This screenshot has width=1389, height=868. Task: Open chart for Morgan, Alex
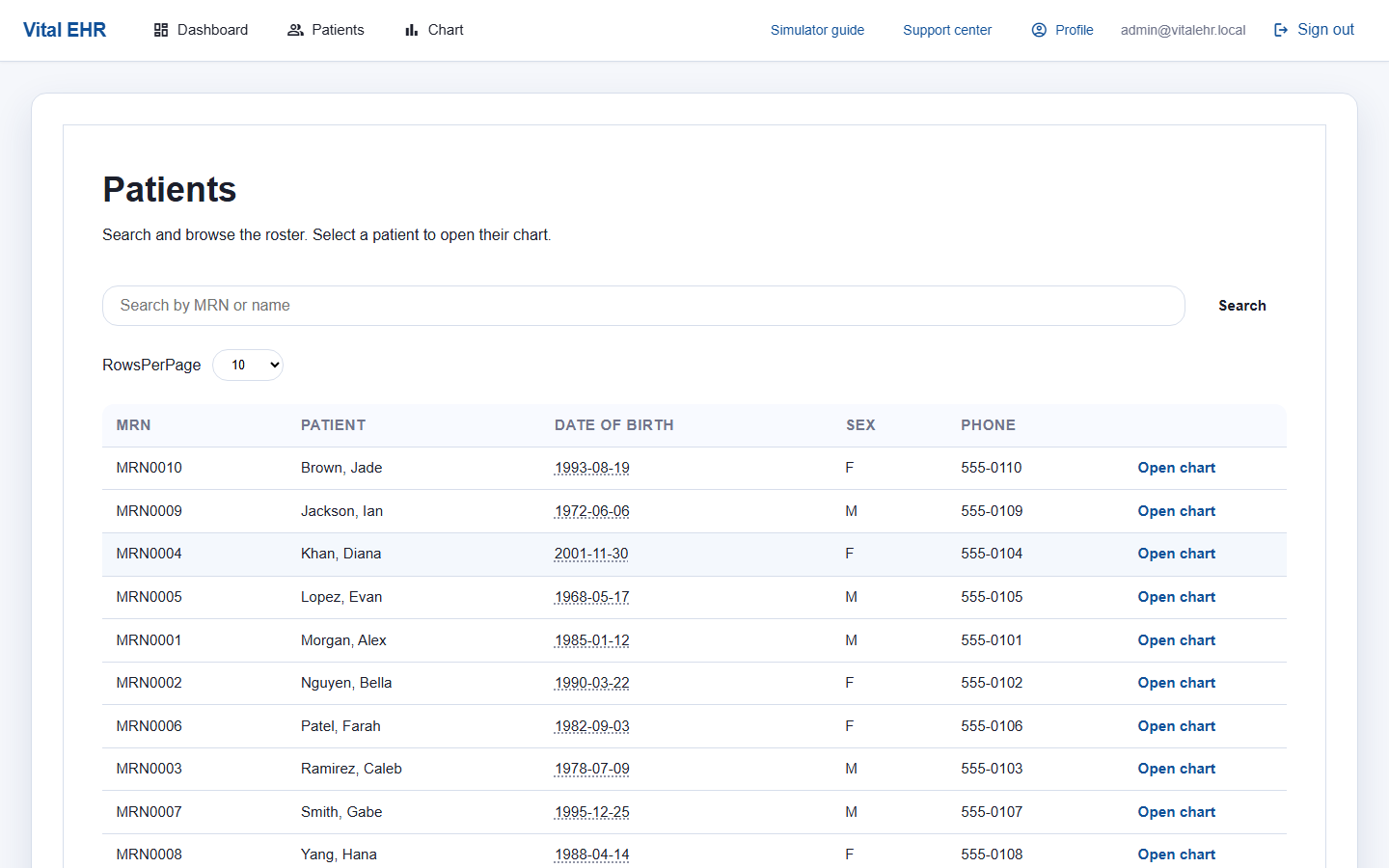coord(1176,639)
